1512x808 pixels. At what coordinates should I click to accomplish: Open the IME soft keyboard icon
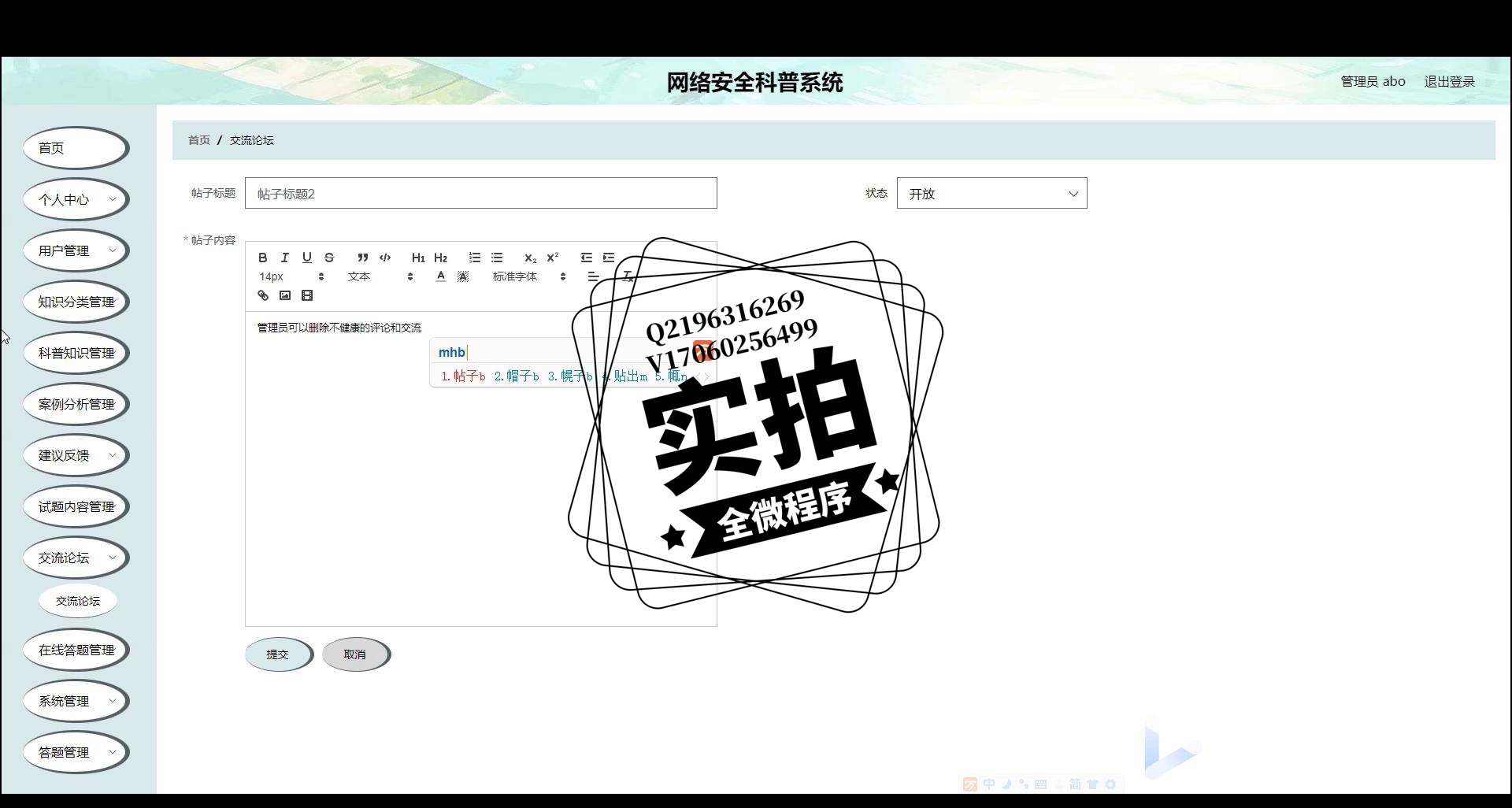(1040, 784)
